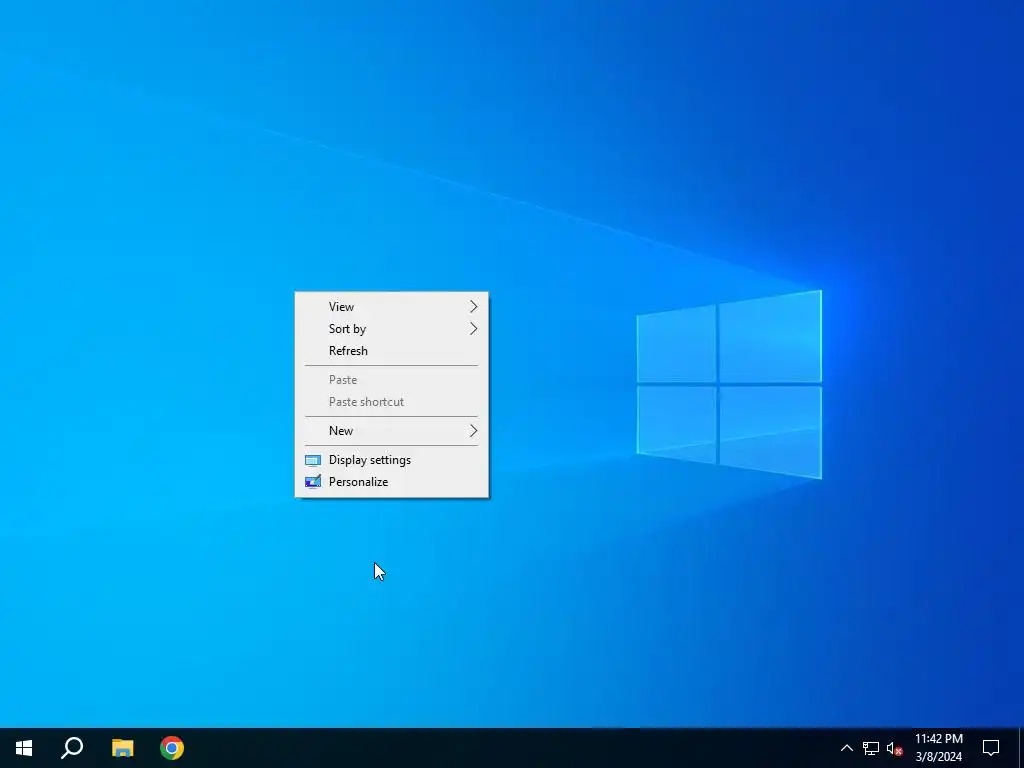The width and height of the screenshot is (1024, 768).
Task: Click the Personalize icon in menu
Action: (x=313, y=482)
